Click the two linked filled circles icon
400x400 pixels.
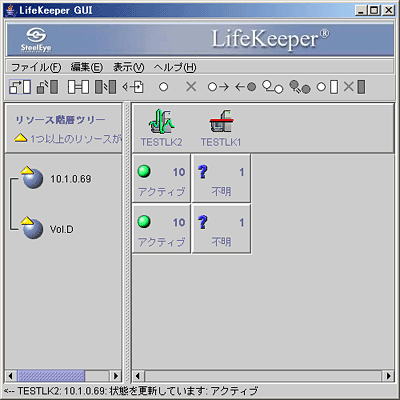click(300, 87)
